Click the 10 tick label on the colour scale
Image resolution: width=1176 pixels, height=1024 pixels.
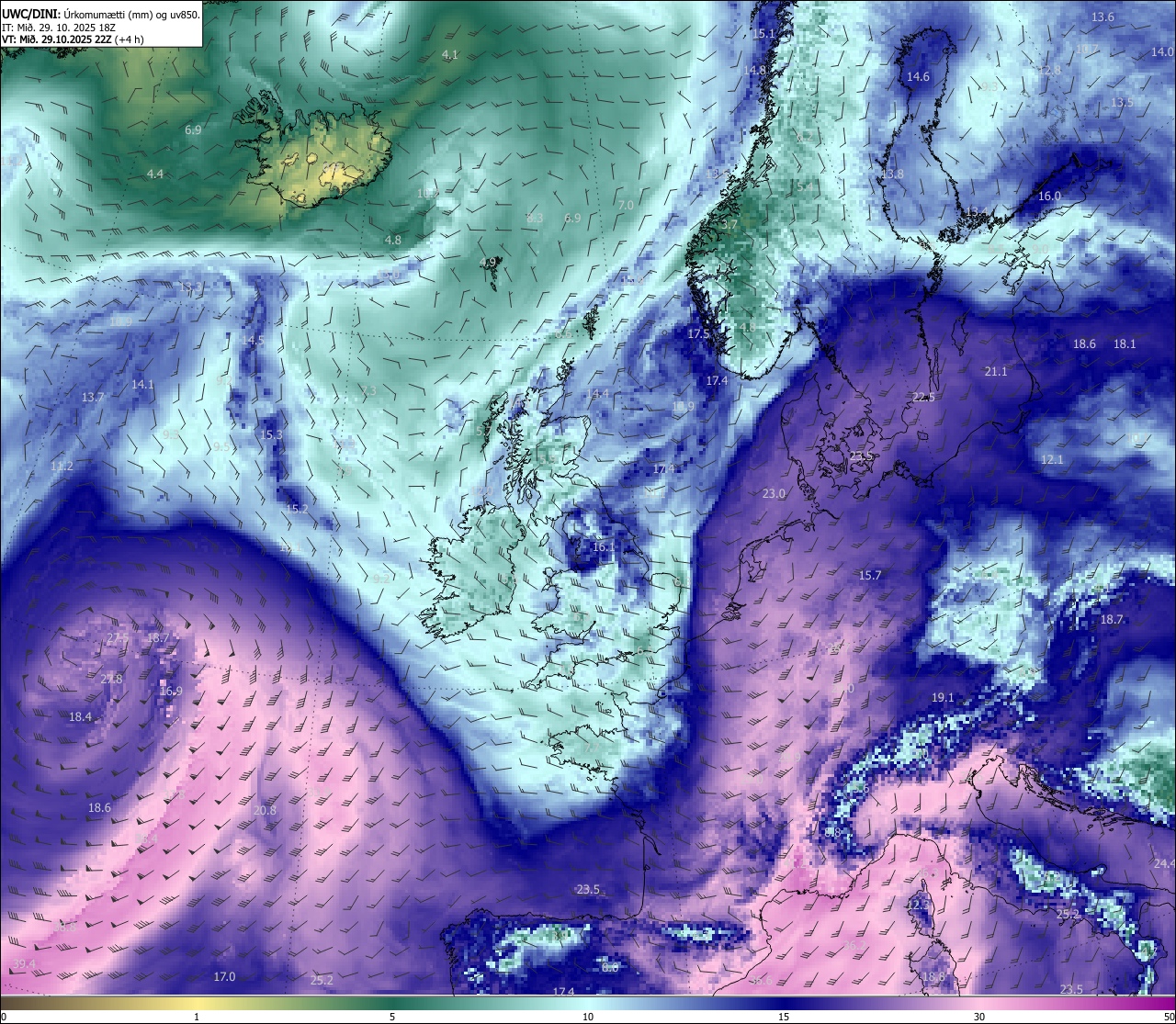click(x=588, y=1017)
